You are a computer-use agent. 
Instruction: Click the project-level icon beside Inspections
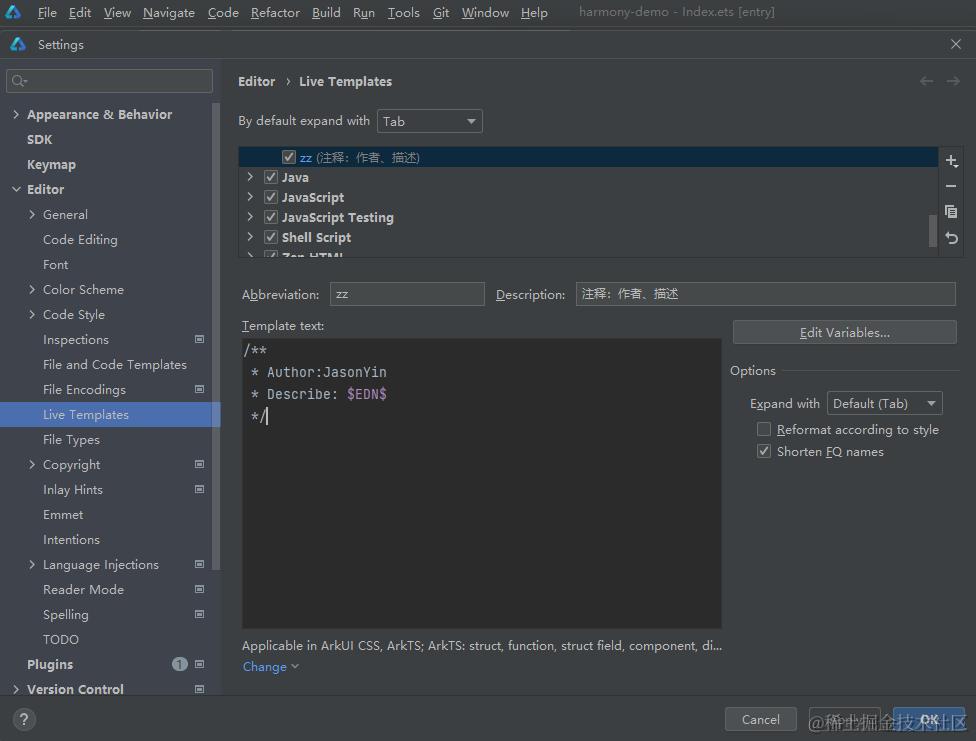pyautogui.click(x=199, y=339)
